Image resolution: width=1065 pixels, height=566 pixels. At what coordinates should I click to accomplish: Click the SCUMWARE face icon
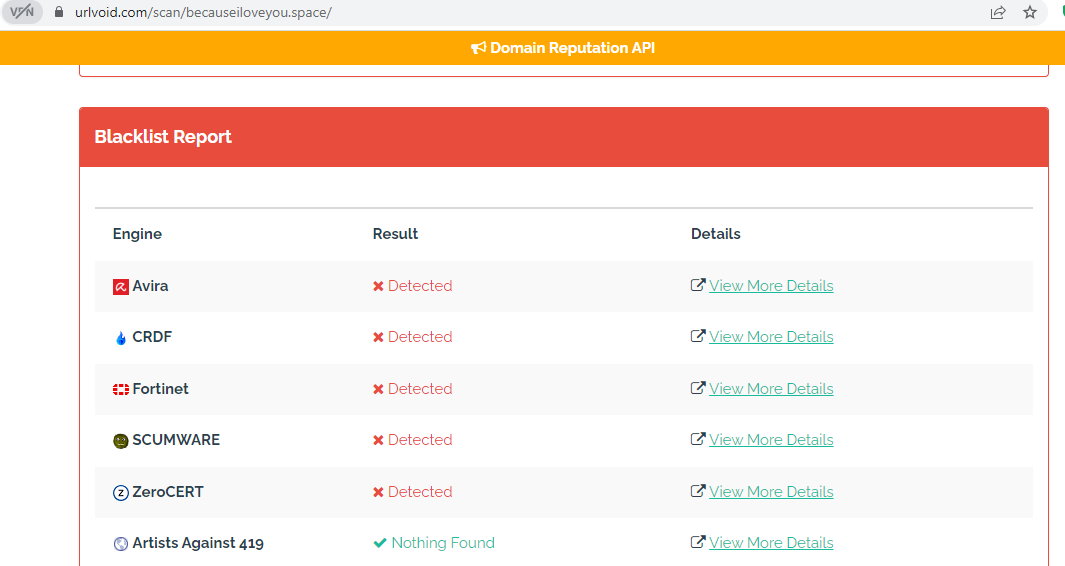tap(121, 441)
